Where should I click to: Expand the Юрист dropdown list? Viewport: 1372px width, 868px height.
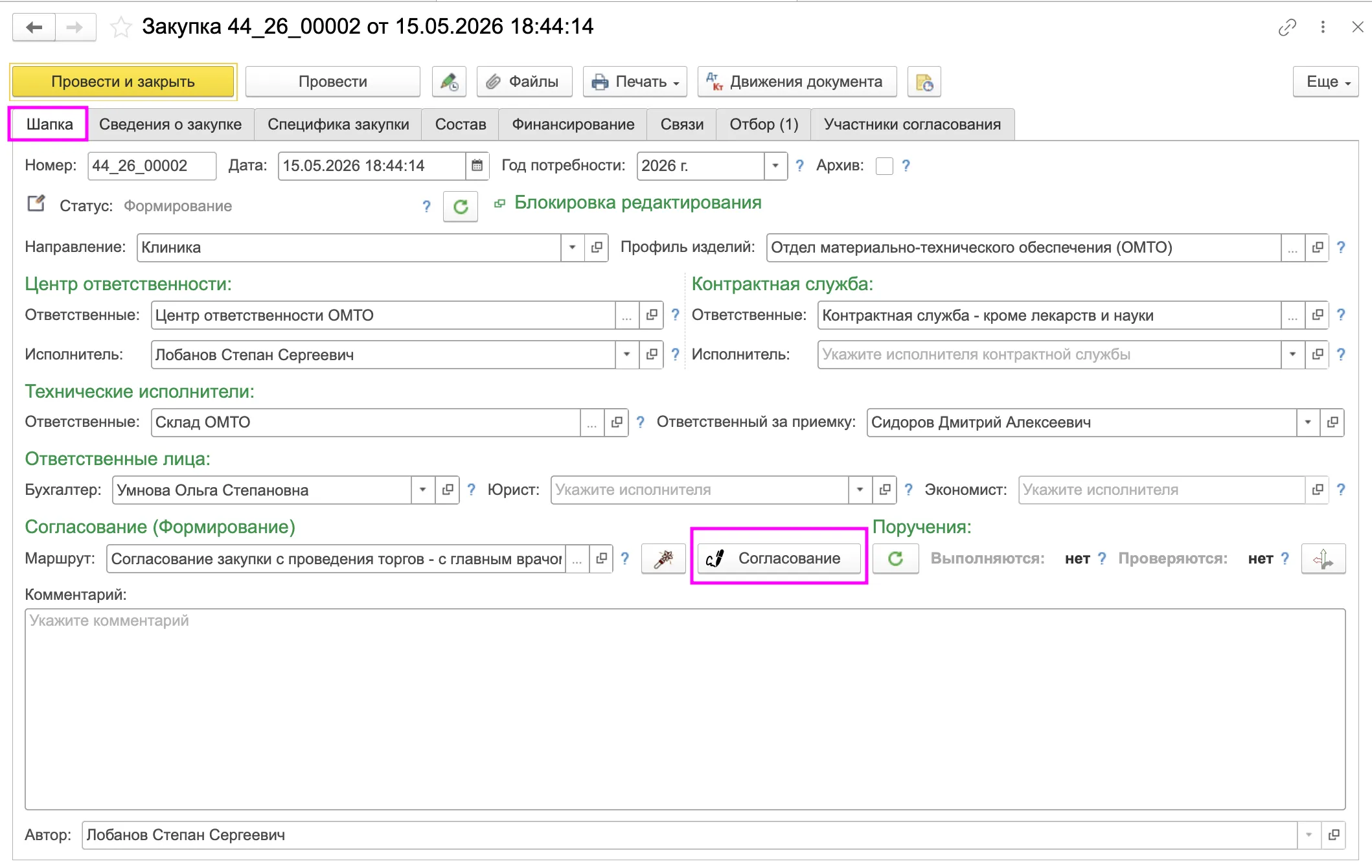pyautogui.click(x=860, y=490)
